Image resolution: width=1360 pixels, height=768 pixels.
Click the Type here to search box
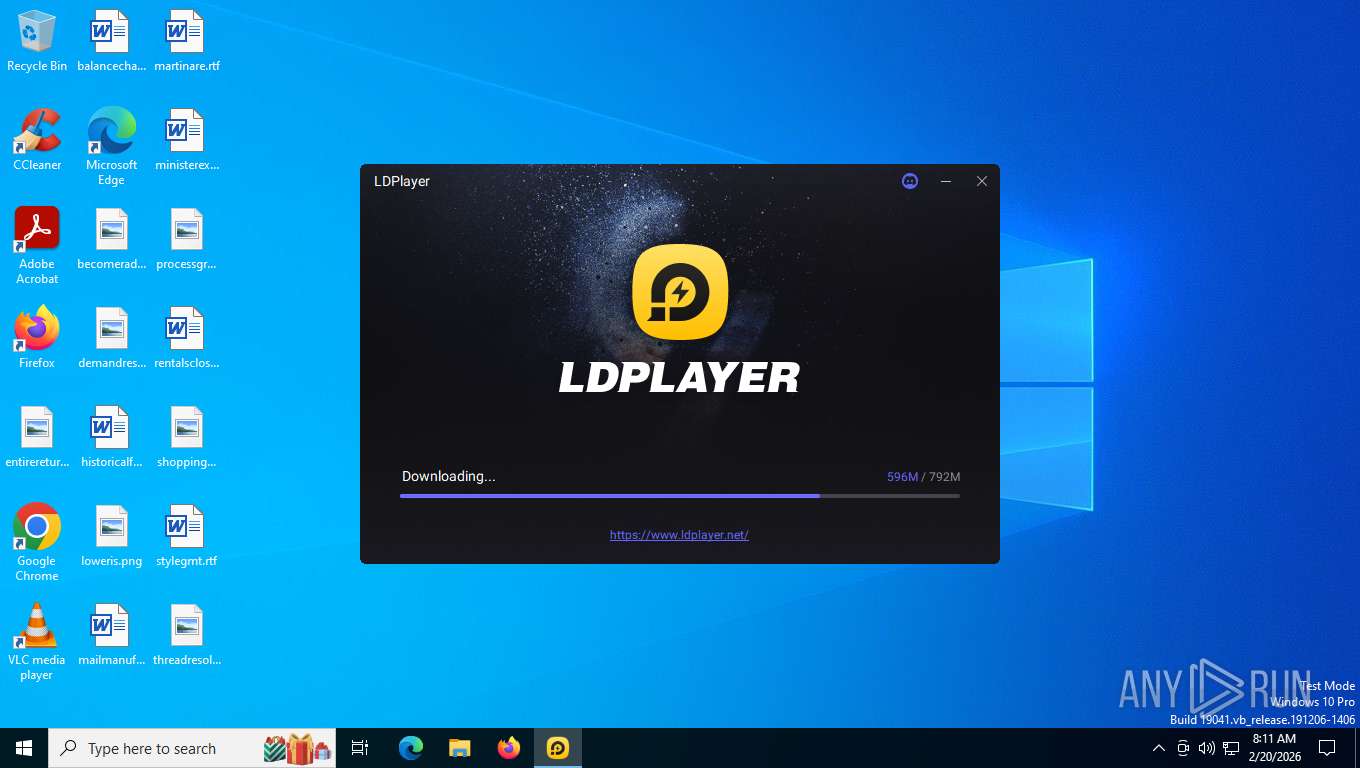pyautogui.click(x=192, y=748)
